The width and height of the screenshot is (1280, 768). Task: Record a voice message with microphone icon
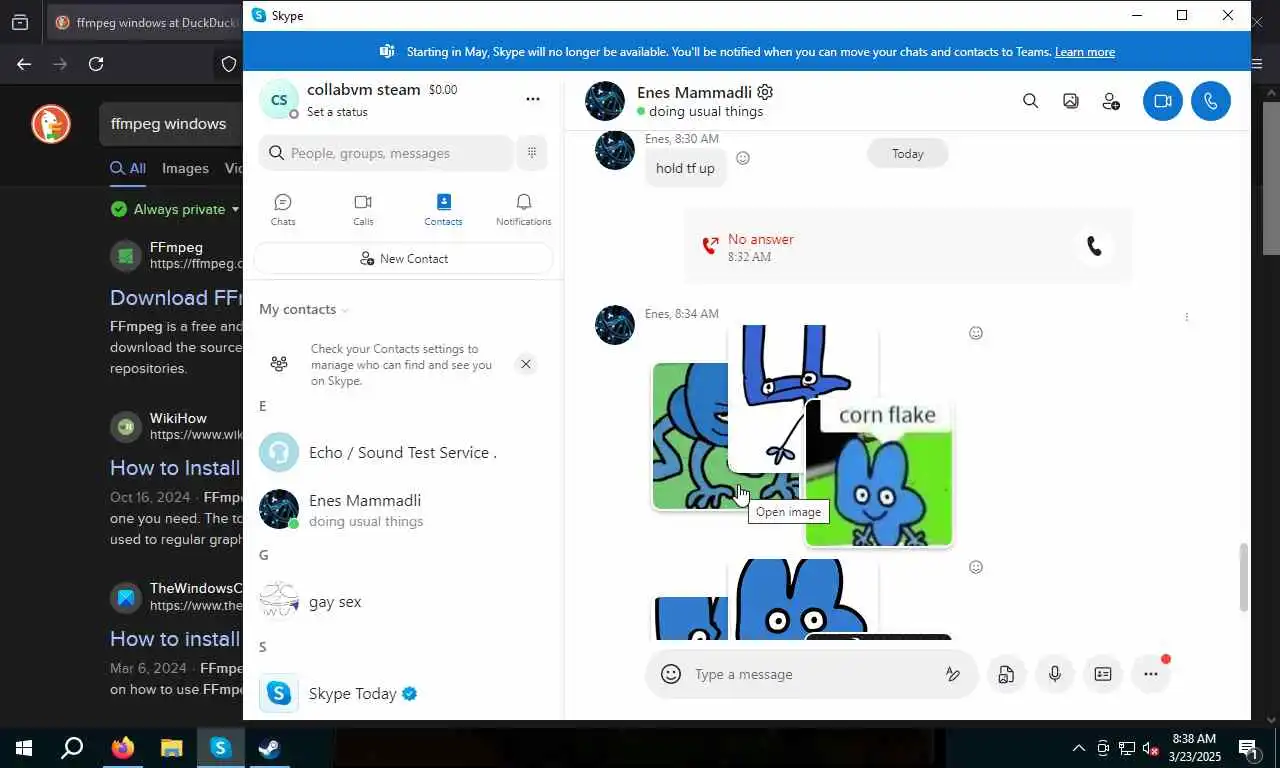pos(1054,674)
